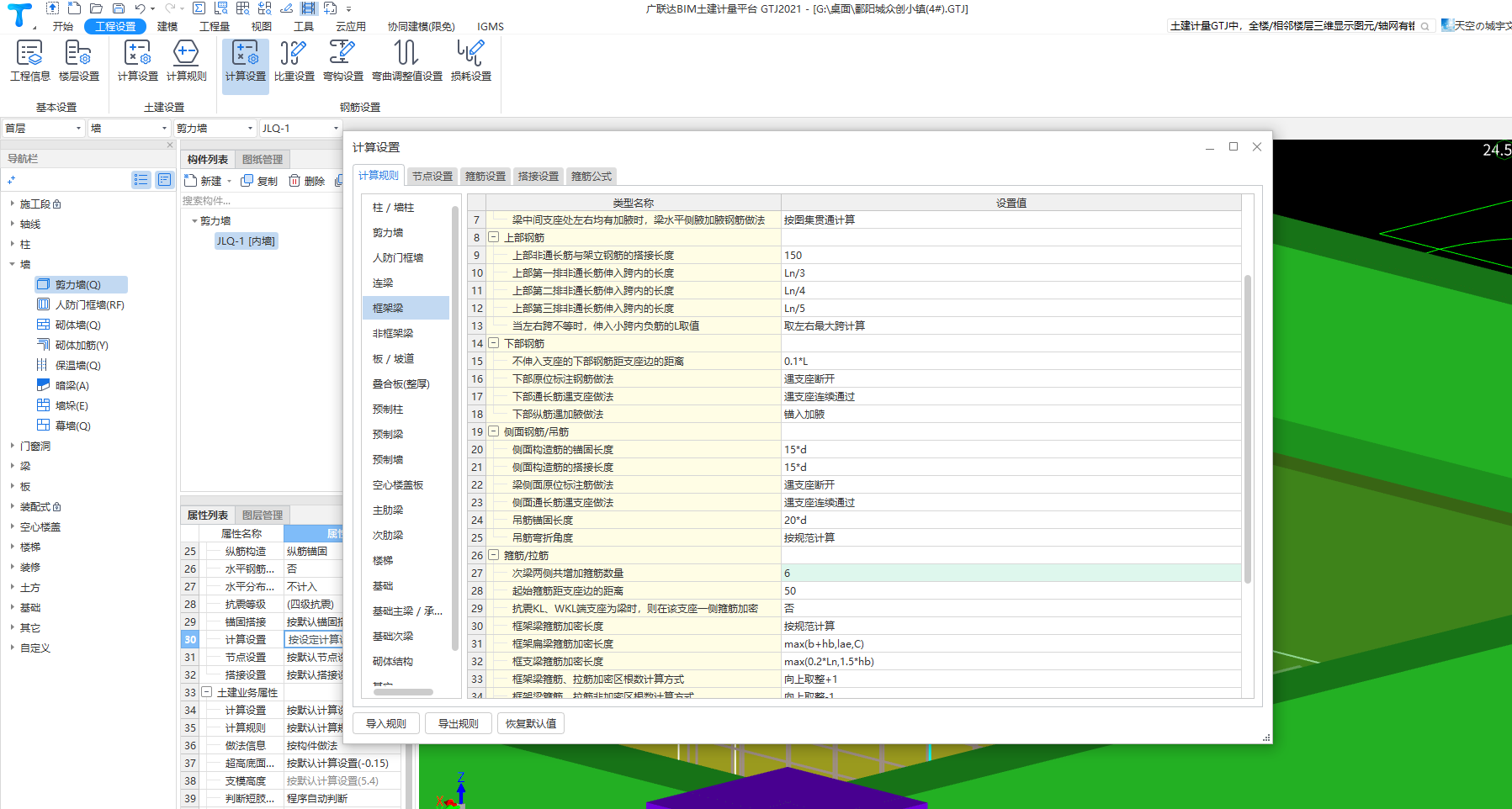Open 楼层设置 floor settings
The width and height of the screenshot is (1512, 809).
point(79,61)
